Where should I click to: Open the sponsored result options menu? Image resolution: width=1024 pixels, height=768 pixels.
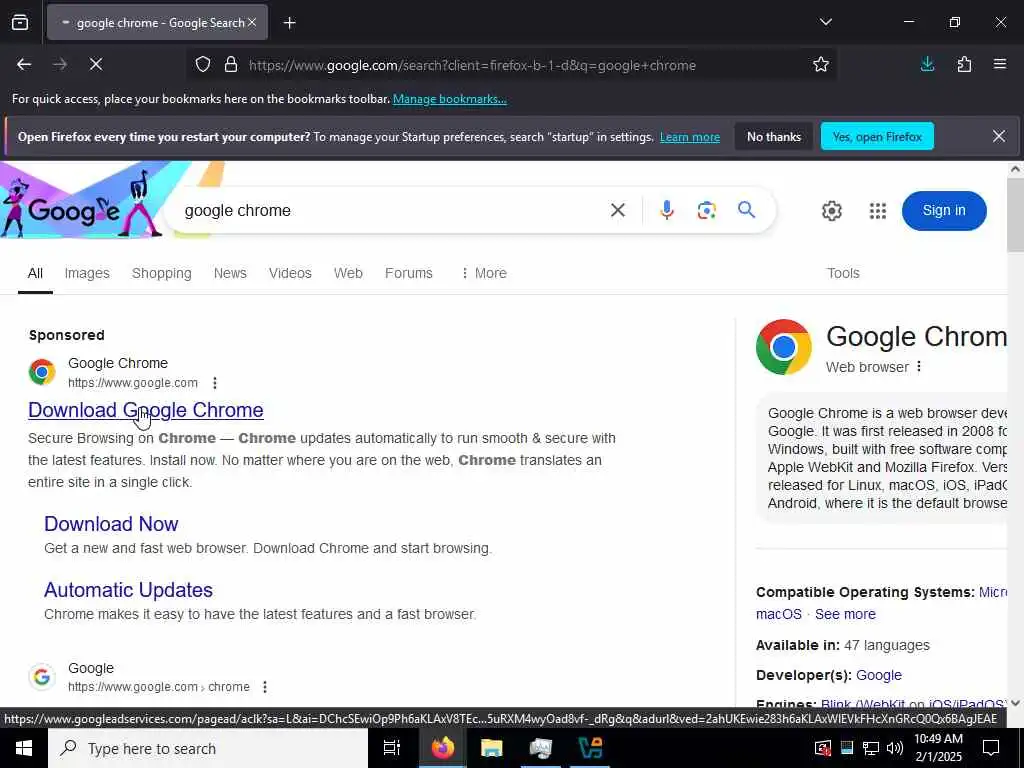click(215, 383)
